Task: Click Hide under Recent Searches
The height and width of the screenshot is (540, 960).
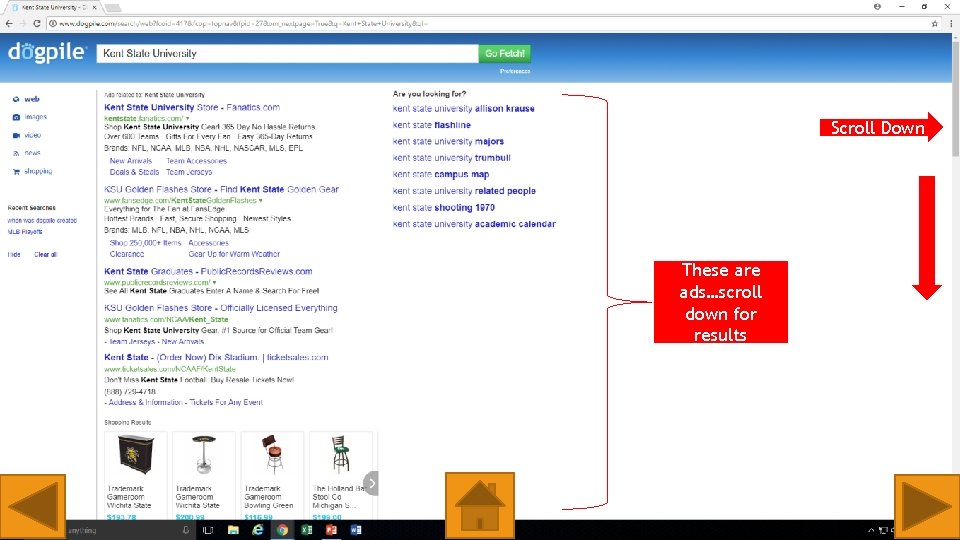Action: [x=13, y=255]
